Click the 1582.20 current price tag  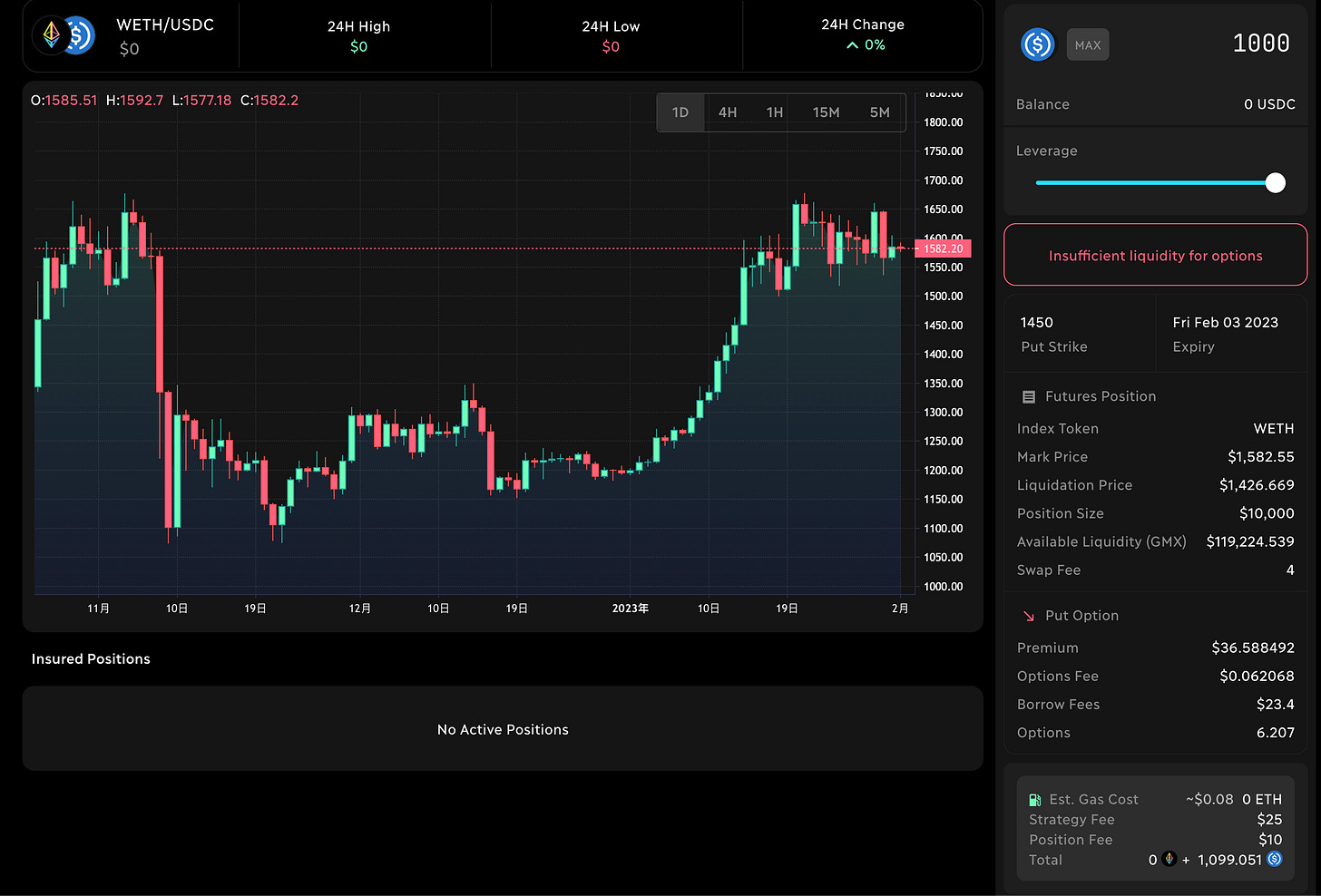(x=944, y=248)
